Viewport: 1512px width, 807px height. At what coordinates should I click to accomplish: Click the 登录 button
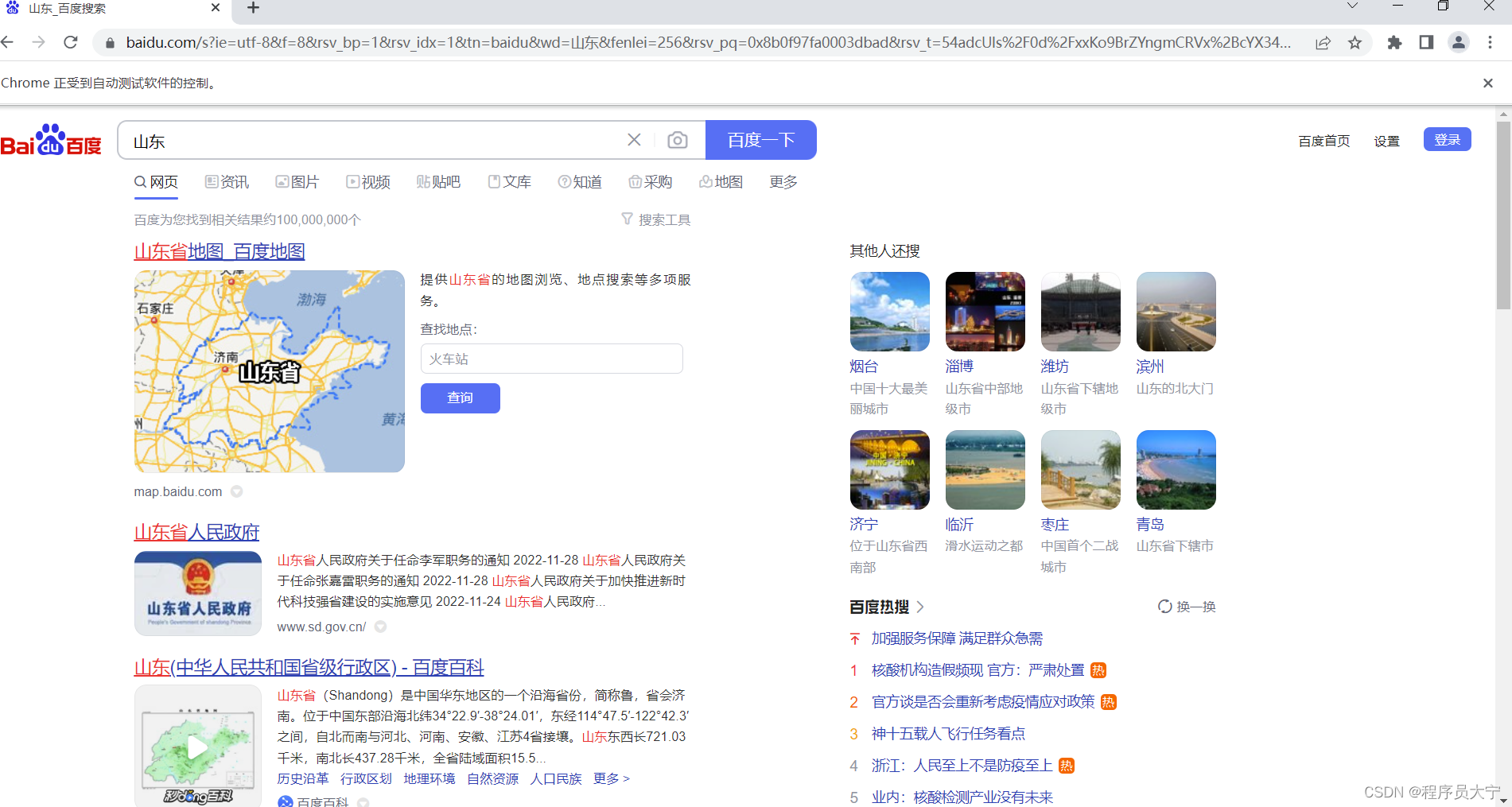(1448, 139)
